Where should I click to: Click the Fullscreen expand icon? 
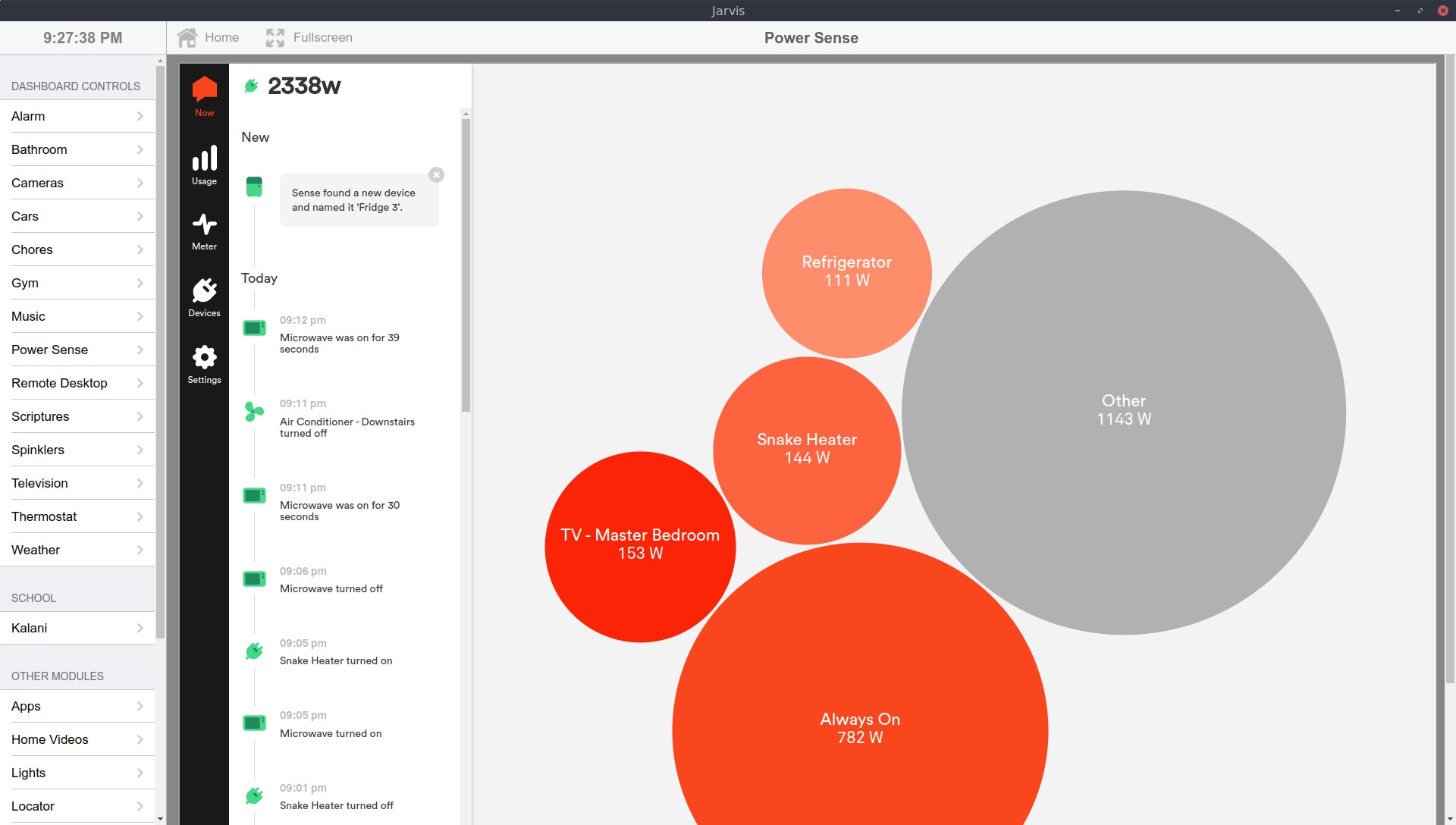pyautogui.click(x=275, y=38)
